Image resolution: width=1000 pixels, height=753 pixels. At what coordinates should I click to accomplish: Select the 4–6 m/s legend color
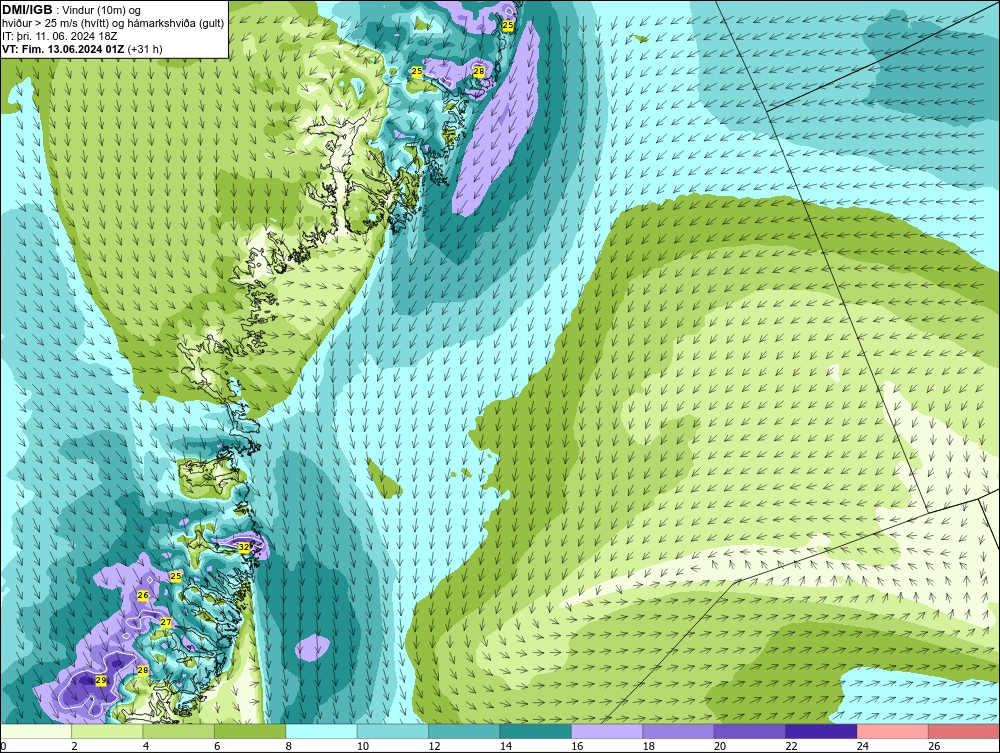coord(179,731)
